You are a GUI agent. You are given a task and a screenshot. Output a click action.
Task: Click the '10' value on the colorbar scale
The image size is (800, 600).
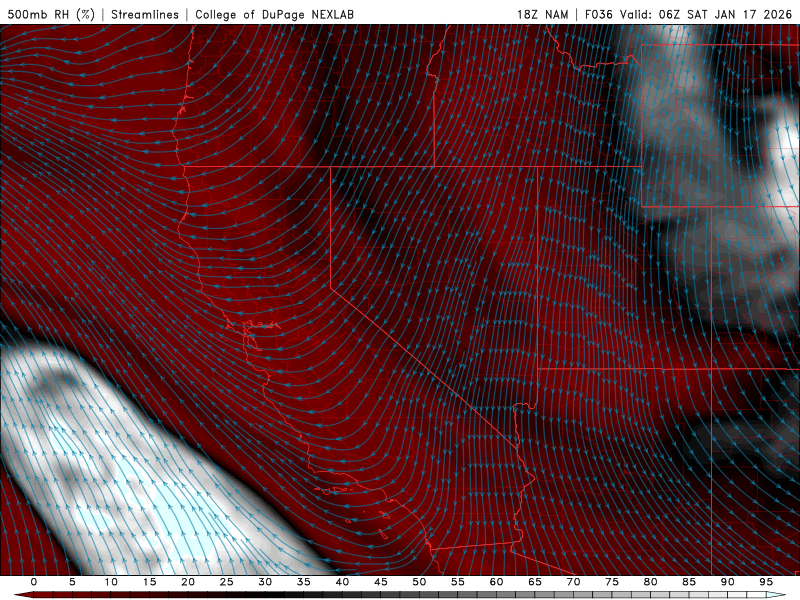point(111,582)
